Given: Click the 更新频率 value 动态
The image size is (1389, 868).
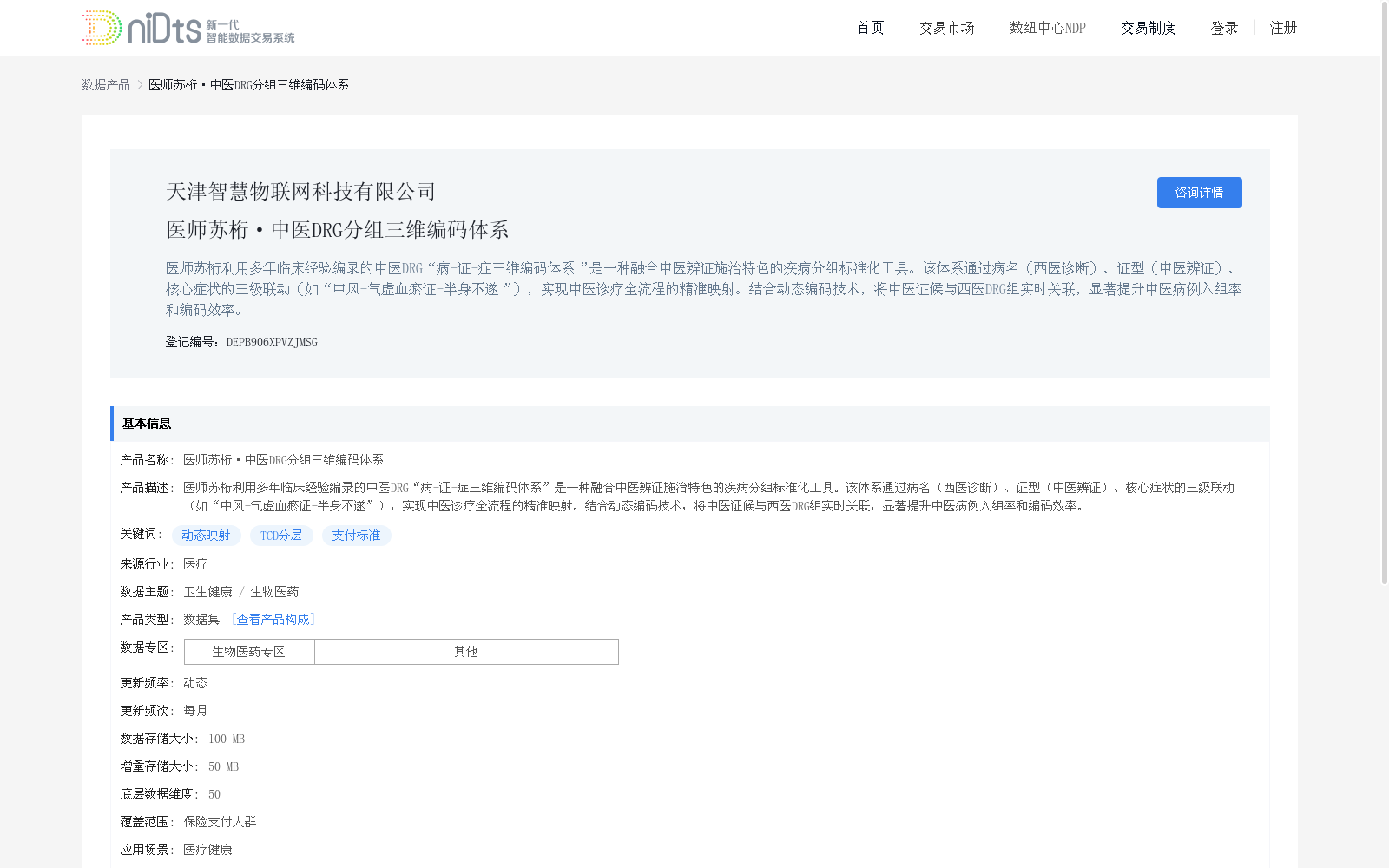Looking at the screenshot, I should pyautogui.click(x=195, y=683).
